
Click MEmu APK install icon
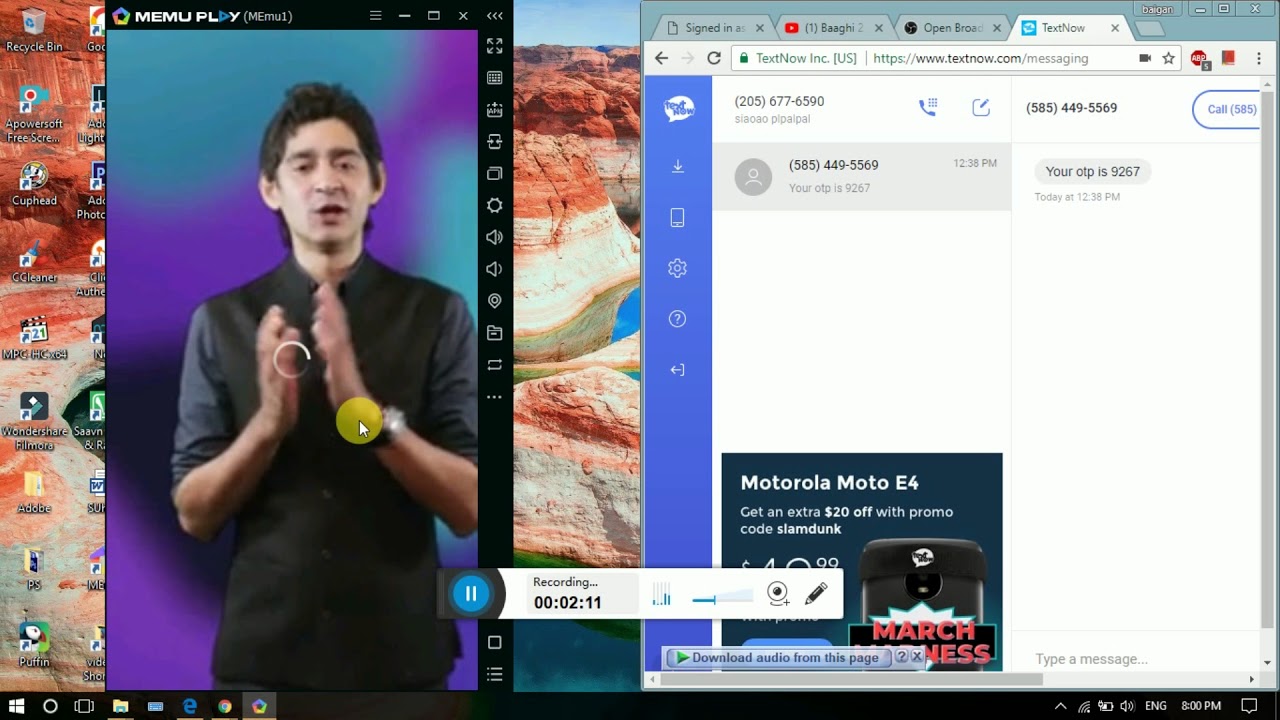(494, 110)
